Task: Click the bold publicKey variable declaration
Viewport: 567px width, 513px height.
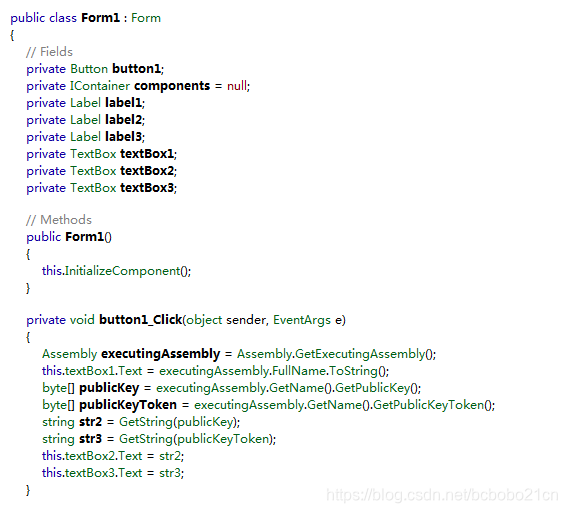Action: pos(109,388)
